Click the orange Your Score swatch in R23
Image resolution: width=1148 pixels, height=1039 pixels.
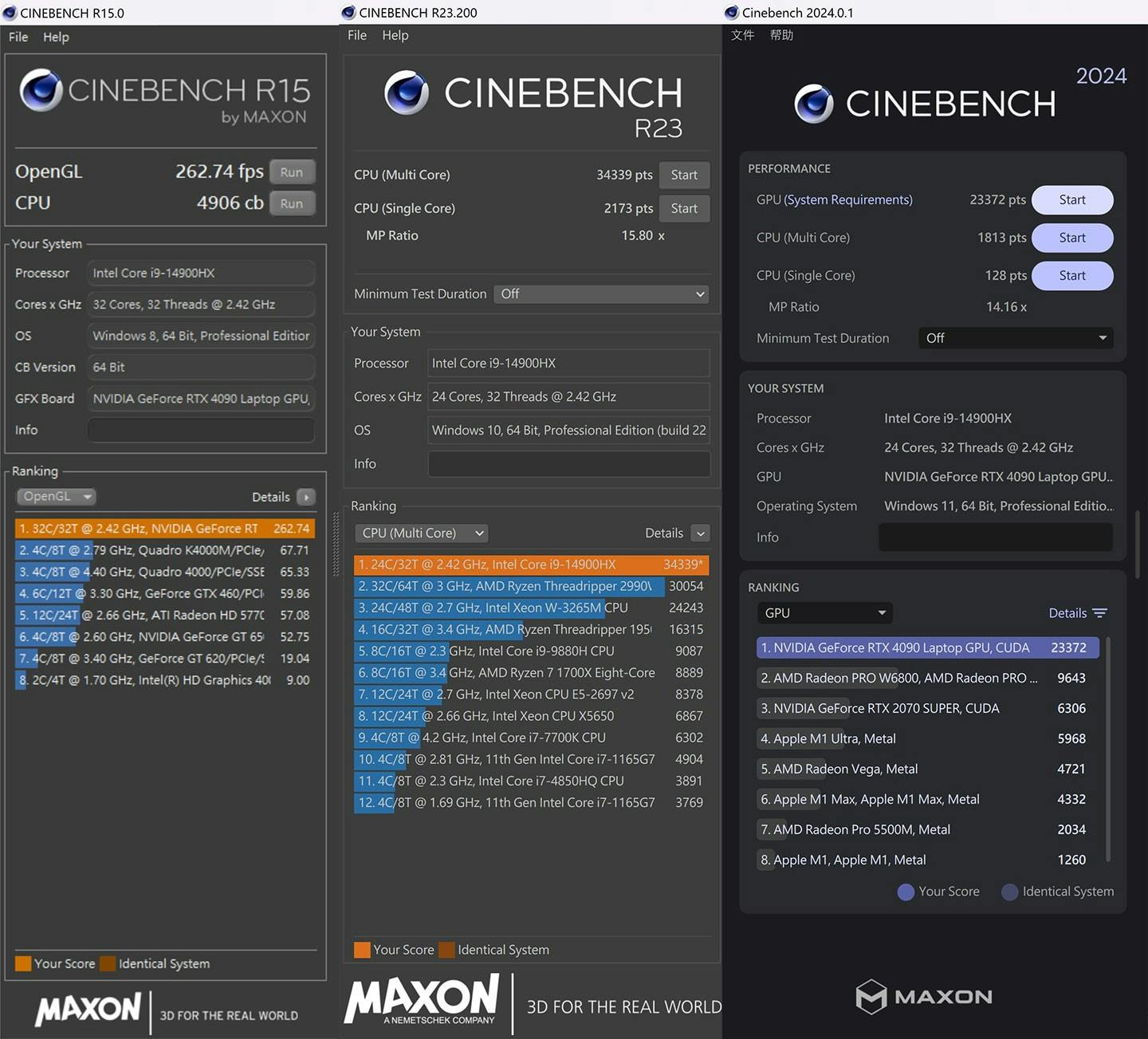(362, 950)
